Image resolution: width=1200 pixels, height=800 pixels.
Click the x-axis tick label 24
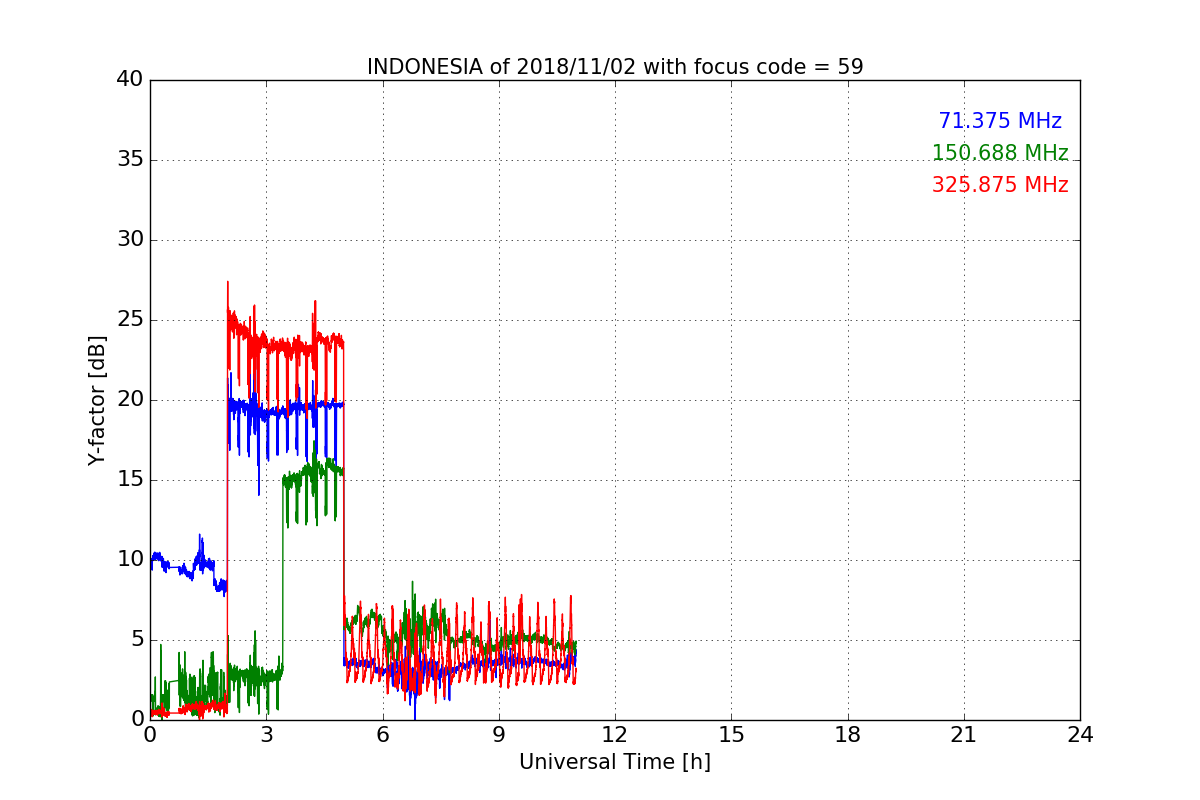[x=1080, y=735]
